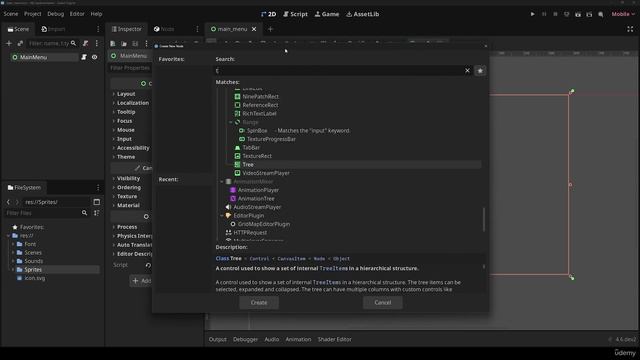Switch to Script workspace

point(296,14)
